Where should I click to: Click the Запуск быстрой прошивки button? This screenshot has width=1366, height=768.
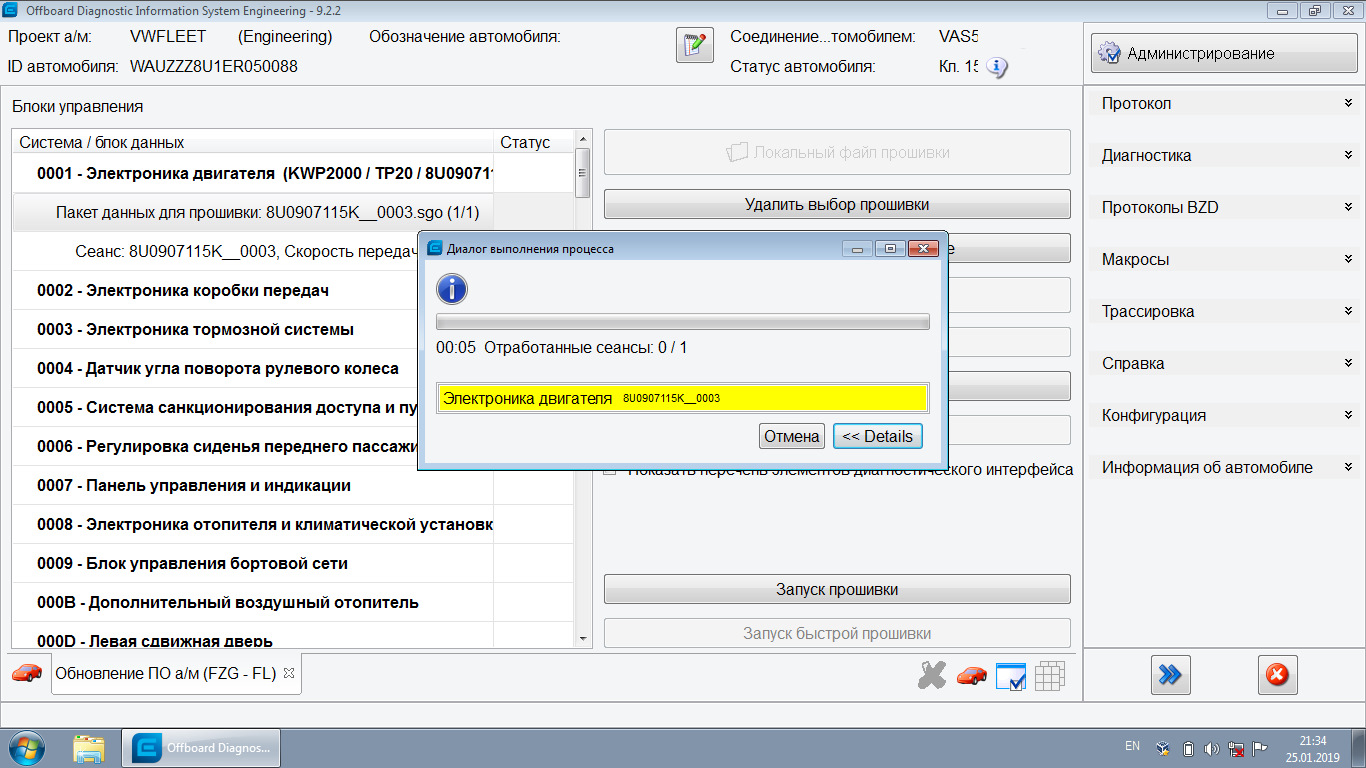point(837,633)
